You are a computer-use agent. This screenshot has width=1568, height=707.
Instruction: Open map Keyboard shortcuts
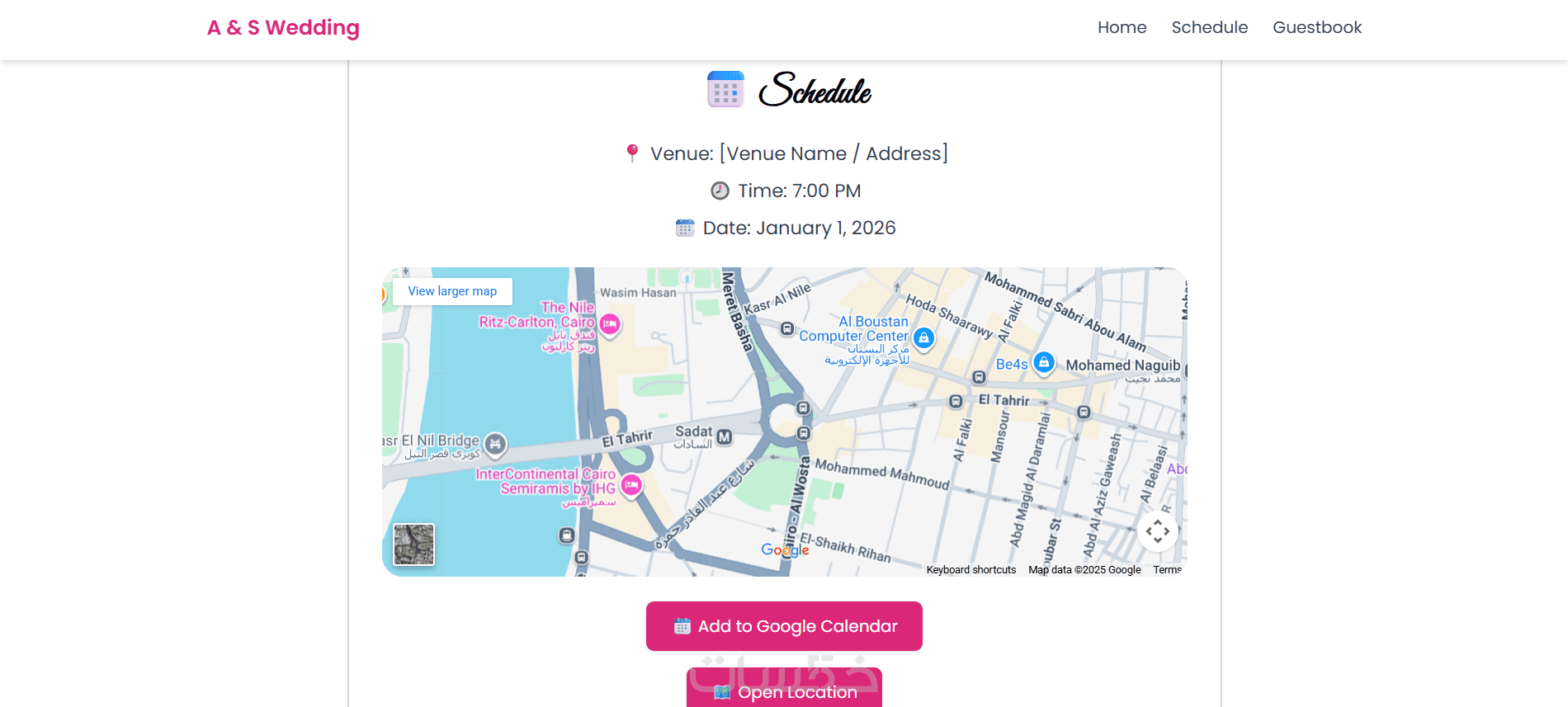971,570
